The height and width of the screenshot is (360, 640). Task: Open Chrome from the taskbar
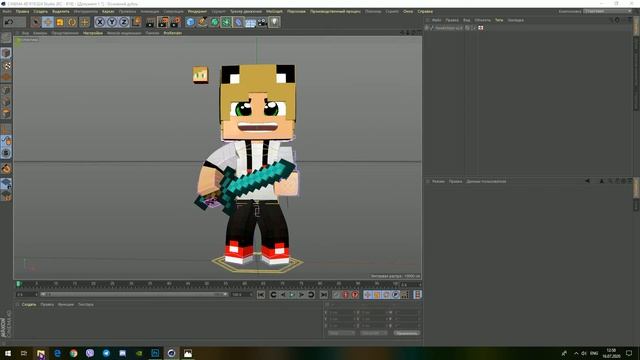point(73,353)
